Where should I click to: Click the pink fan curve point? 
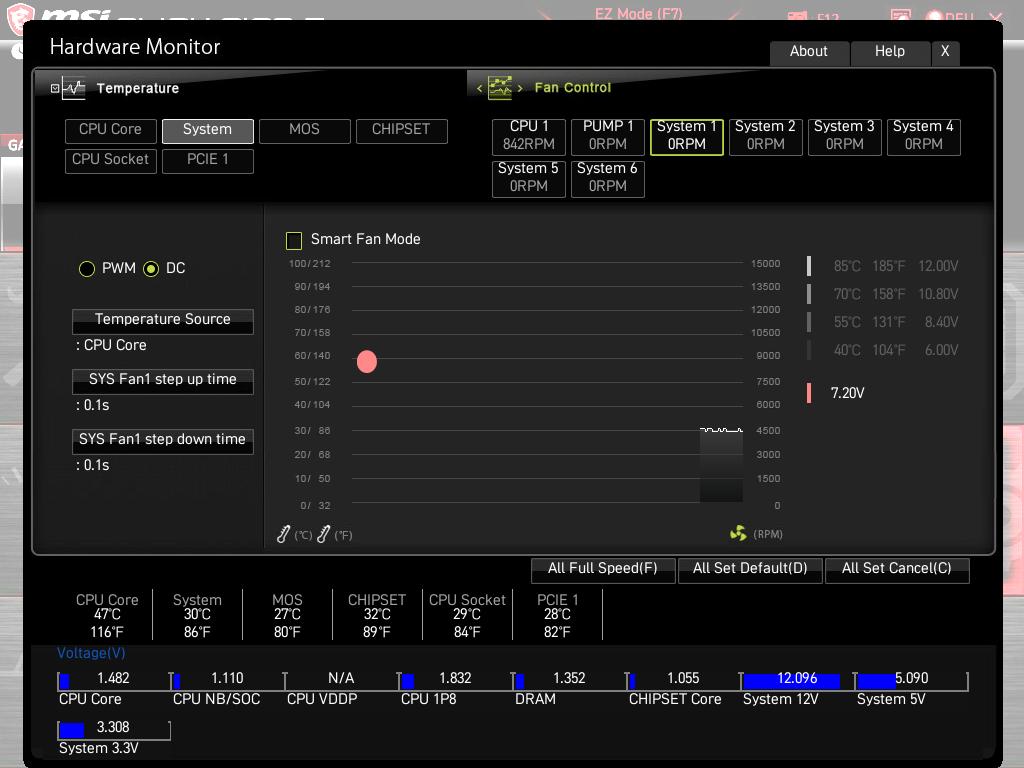pos(367,362)
